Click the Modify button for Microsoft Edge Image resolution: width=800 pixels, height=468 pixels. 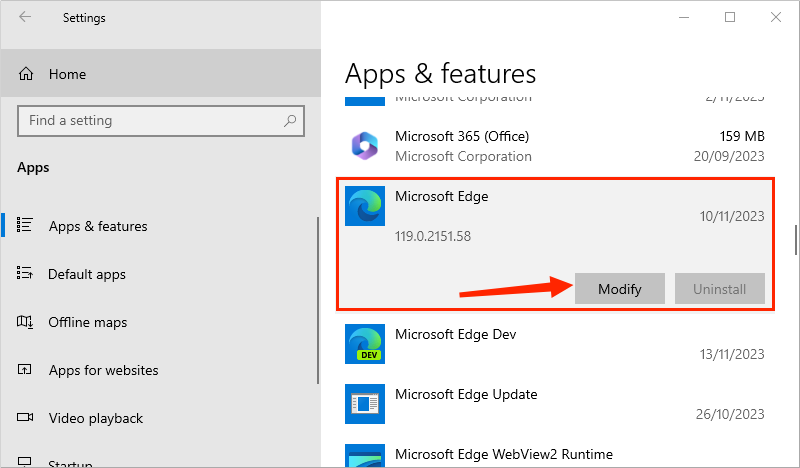619,289
